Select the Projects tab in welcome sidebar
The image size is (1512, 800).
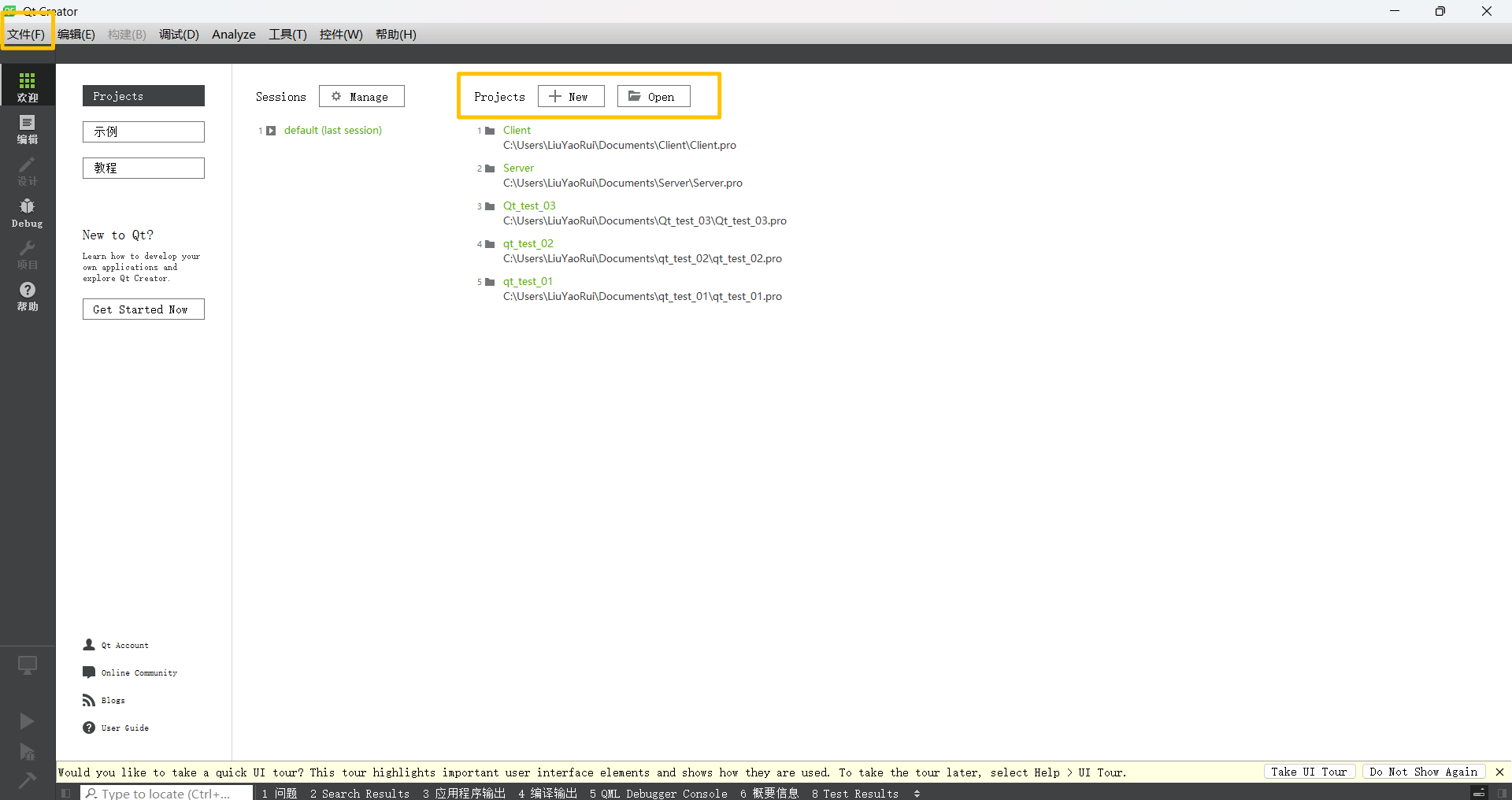143,95
